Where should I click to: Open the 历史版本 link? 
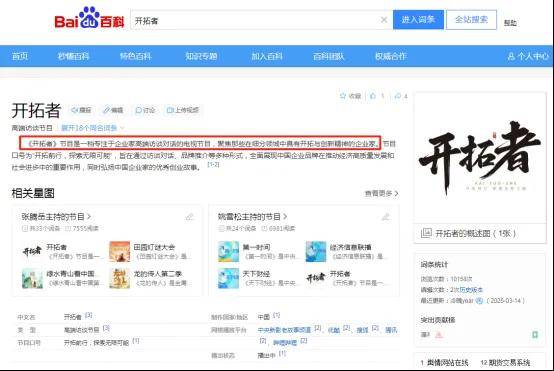tap(471, 290)
